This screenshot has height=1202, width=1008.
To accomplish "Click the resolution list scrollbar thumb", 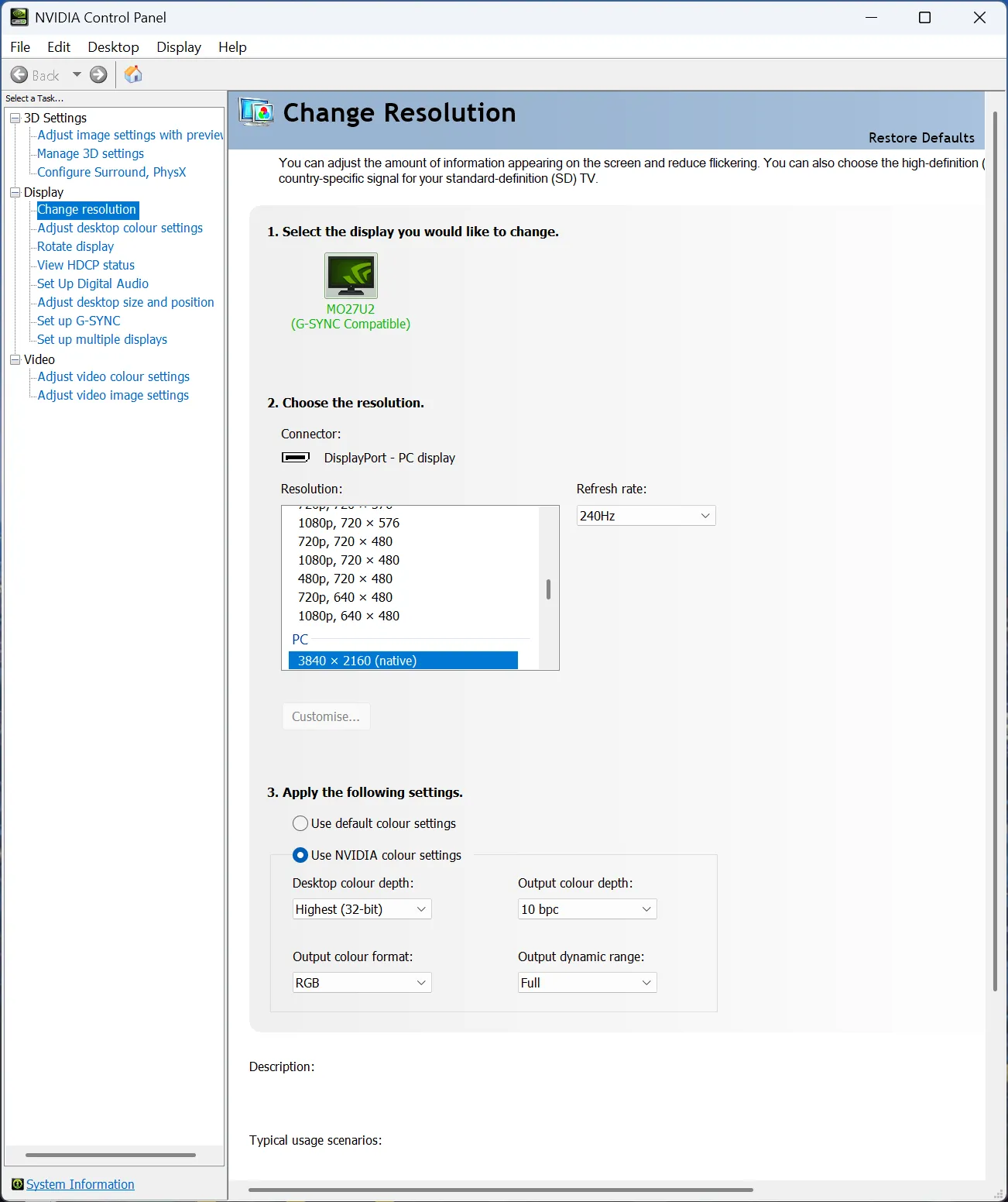I will (x=548, y=589).
